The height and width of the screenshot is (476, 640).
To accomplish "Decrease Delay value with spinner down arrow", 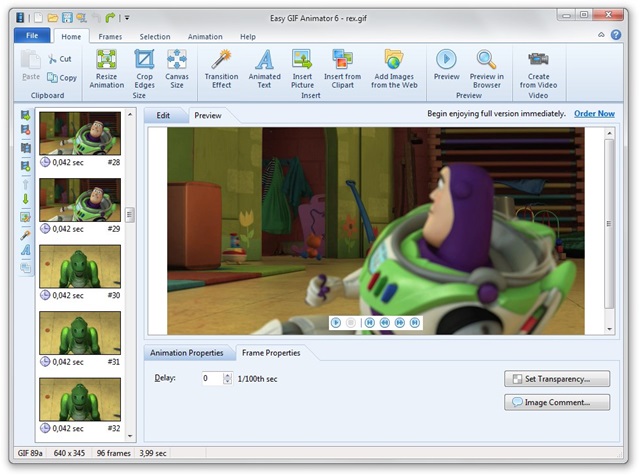I will tap(227, 381).
